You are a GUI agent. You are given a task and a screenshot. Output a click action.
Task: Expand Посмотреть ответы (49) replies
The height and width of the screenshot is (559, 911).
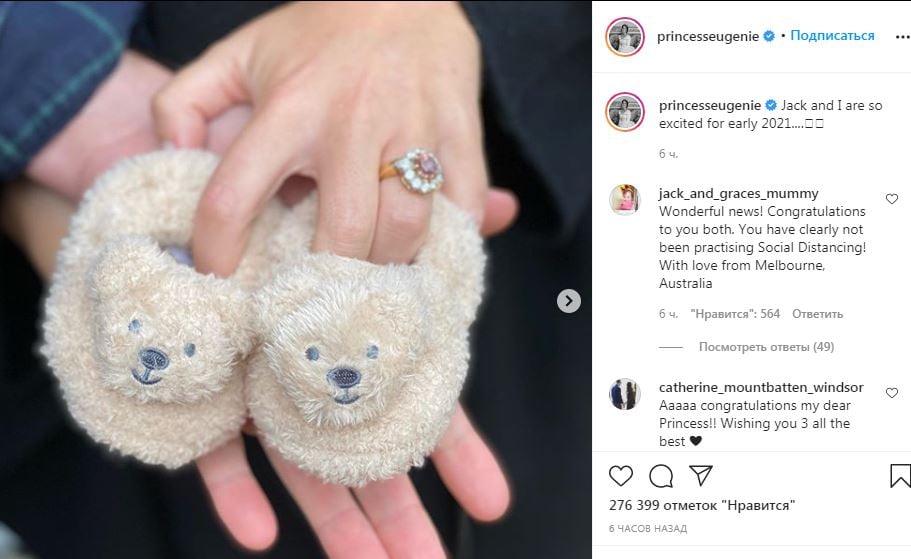(766, 347)
